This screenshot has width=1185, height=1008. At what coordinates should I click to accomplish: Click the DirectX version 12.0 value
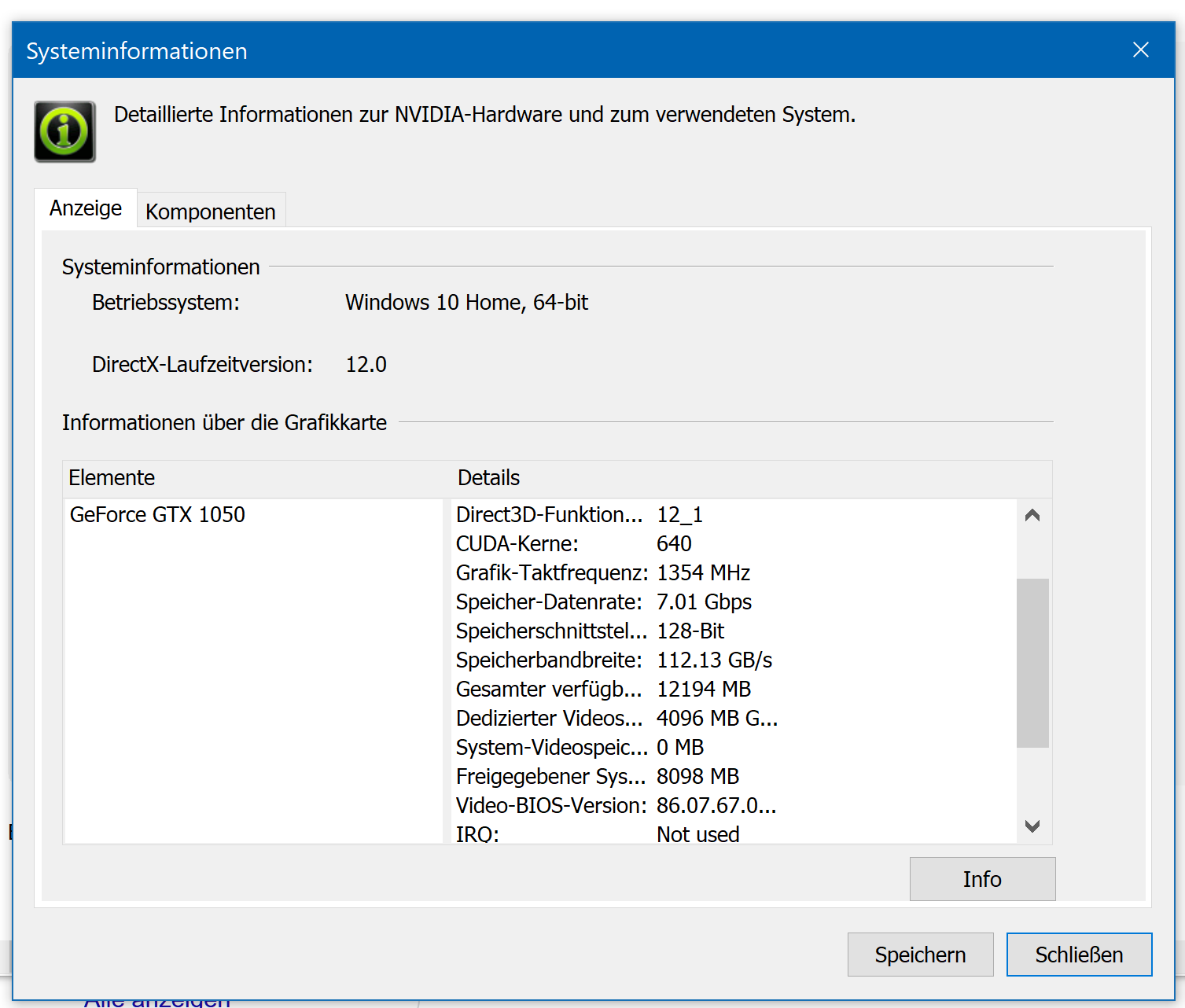pyautogui.click(x=366, y=364)
